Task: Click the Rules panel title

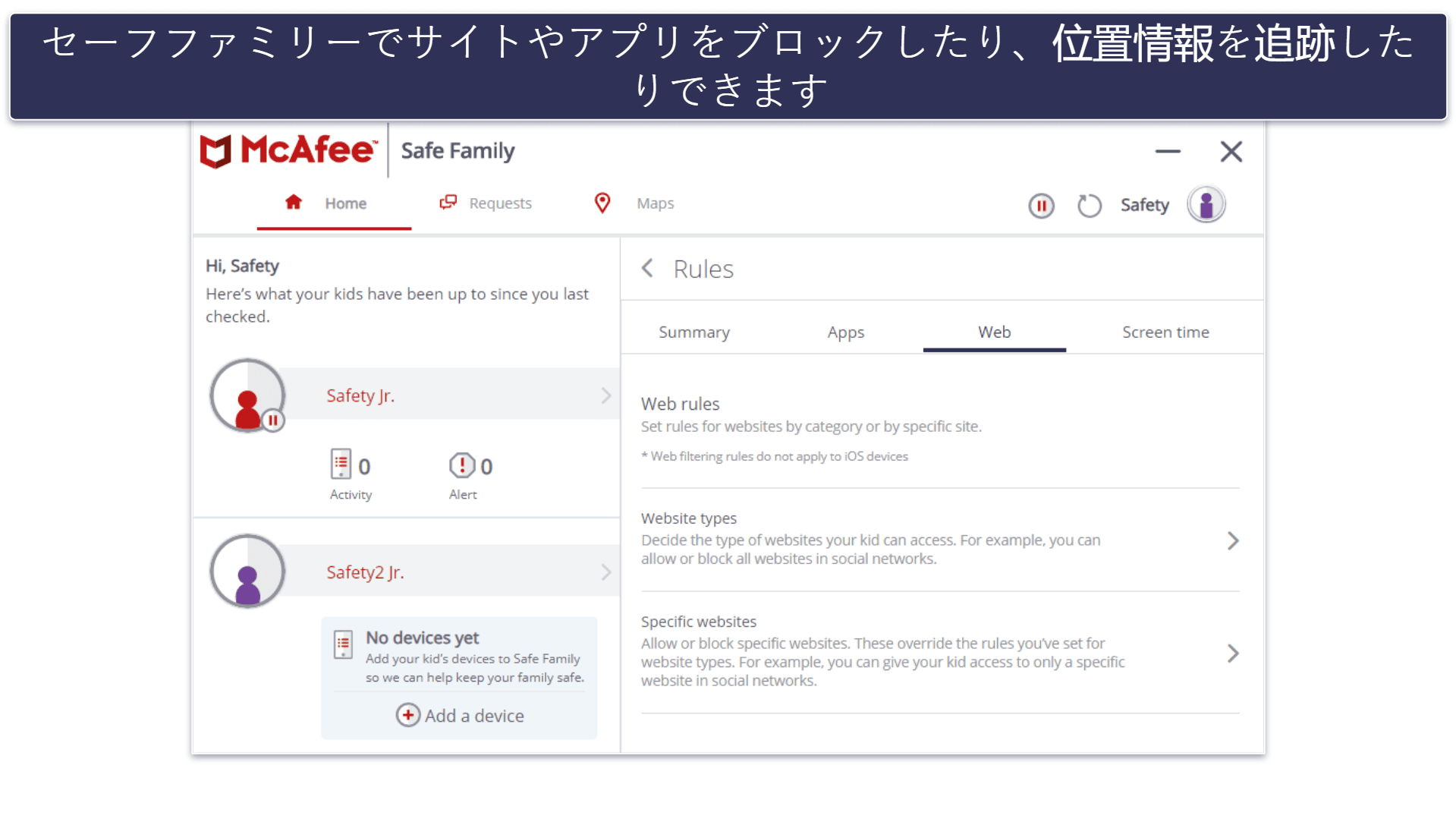Action: pyautogui.click(x=703, y=269)
